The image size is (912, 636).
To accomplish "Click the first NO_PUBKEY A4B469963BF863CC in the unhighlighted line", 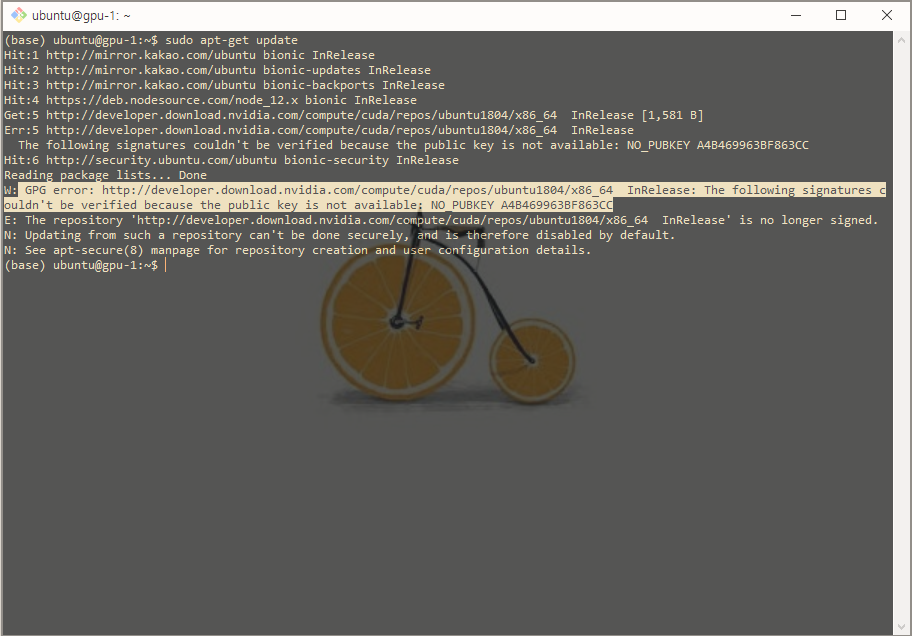I will tap(718, 145).
